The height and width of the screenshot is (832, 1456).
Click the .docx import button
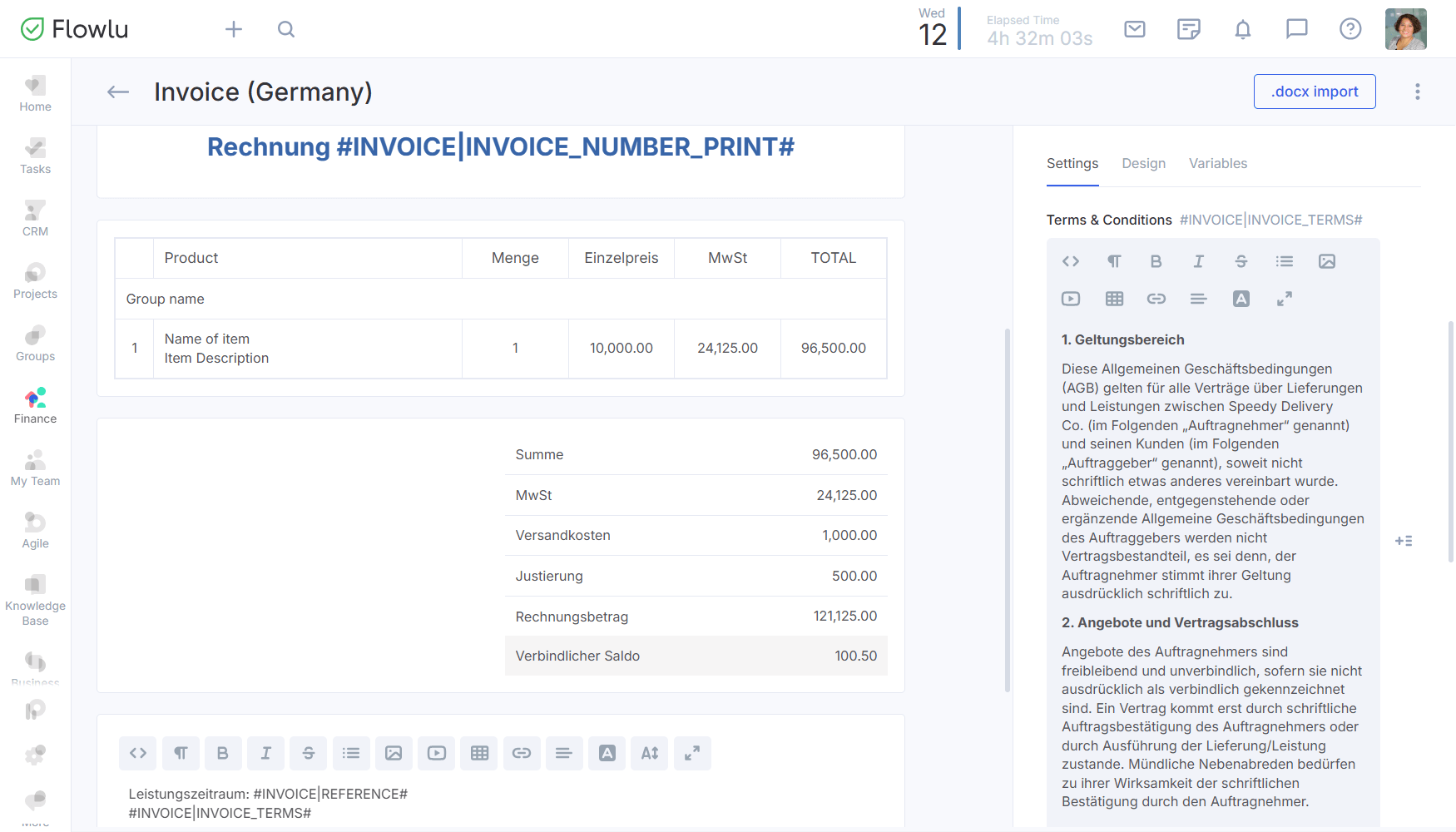tap(1315, 92)
